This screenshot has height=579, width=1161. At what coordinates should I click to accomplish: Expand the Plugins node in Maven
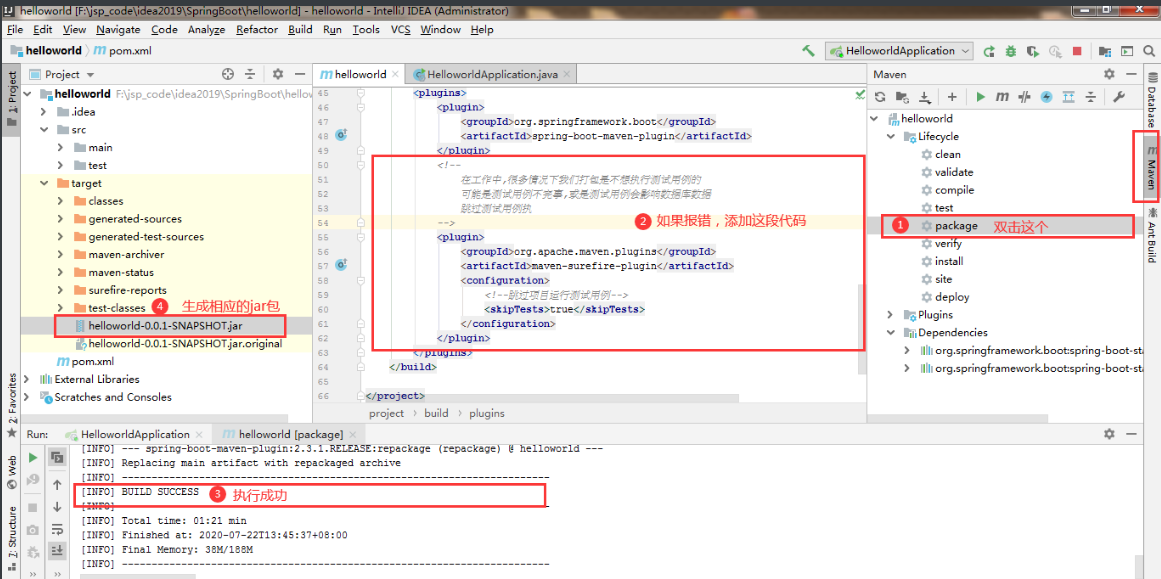coord(891,315)
